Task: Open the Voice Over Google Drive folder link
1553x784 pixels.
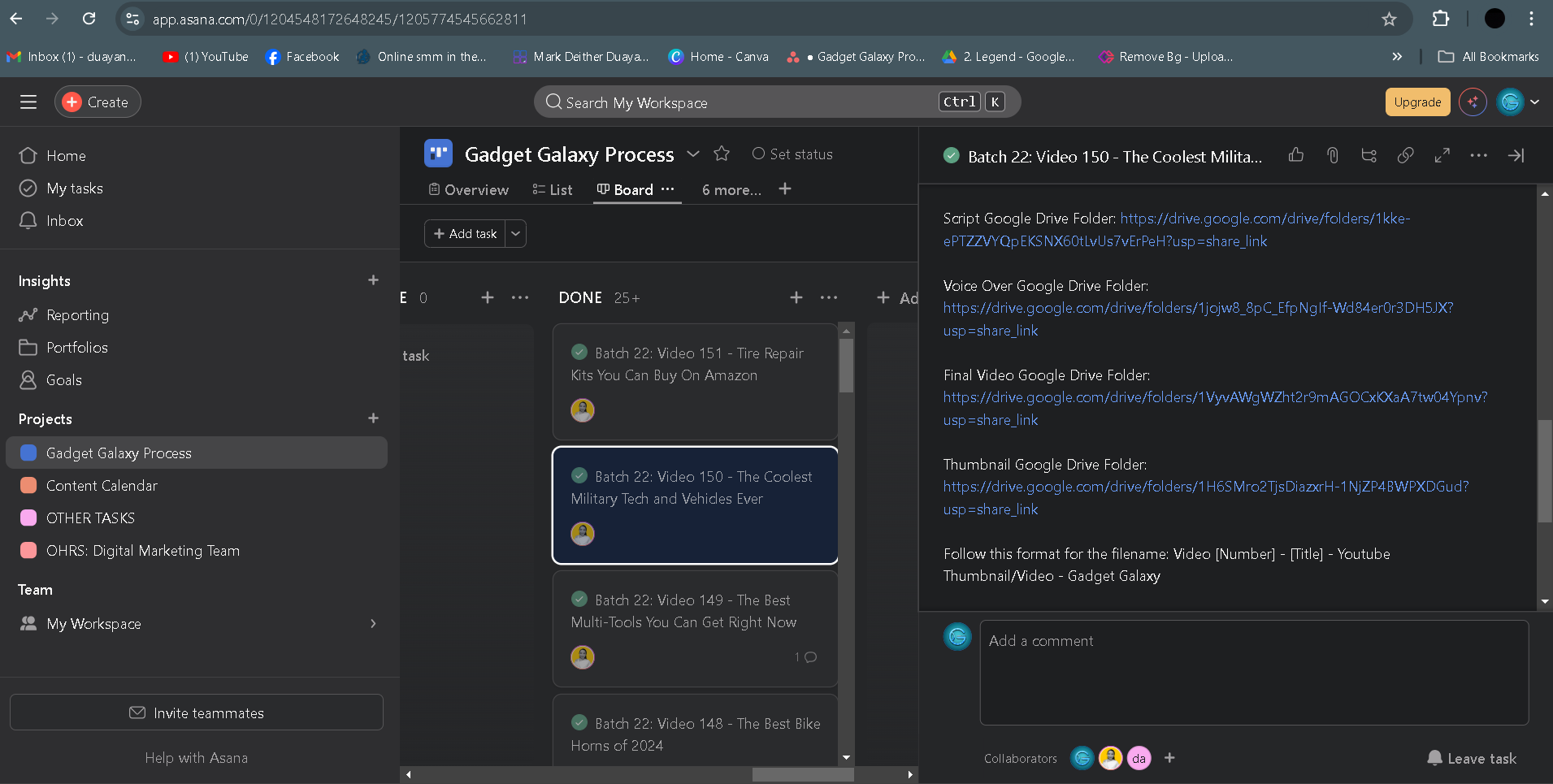Action: 1199,319
